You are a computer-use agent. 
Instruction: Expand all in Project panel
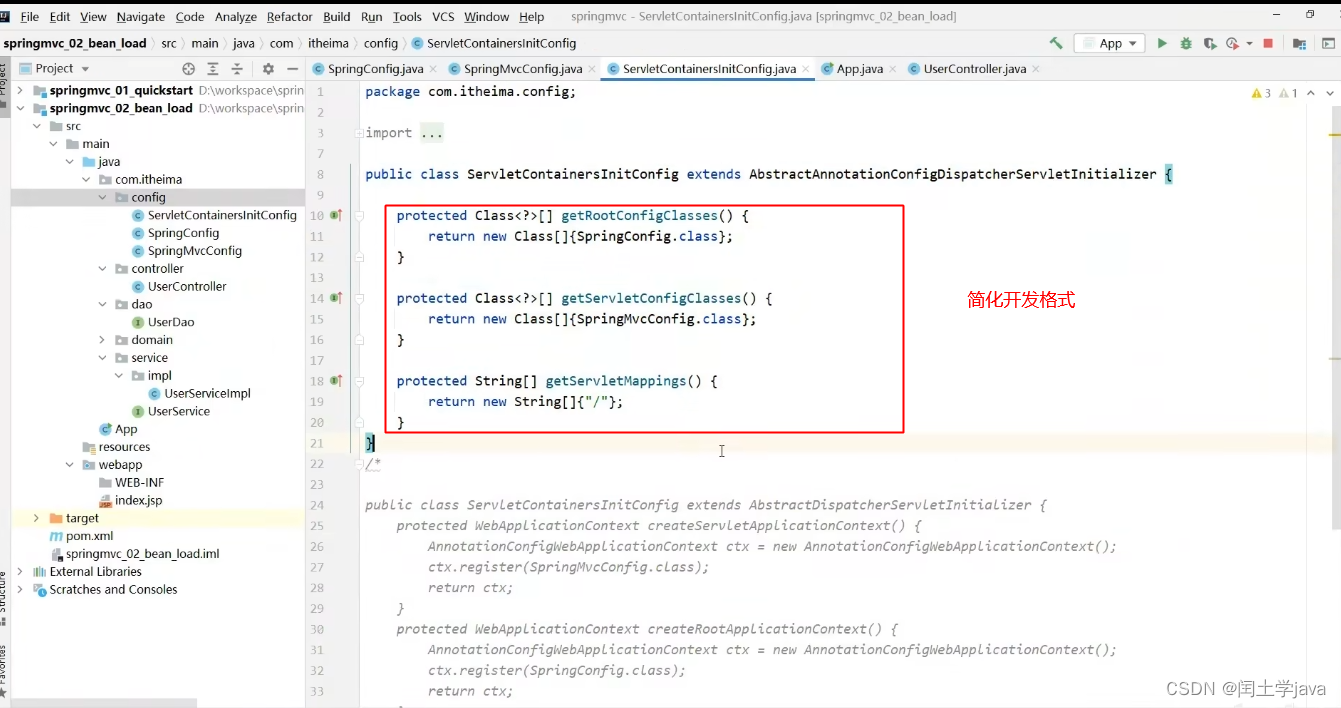pyautogui.click(x=213, y=69)
